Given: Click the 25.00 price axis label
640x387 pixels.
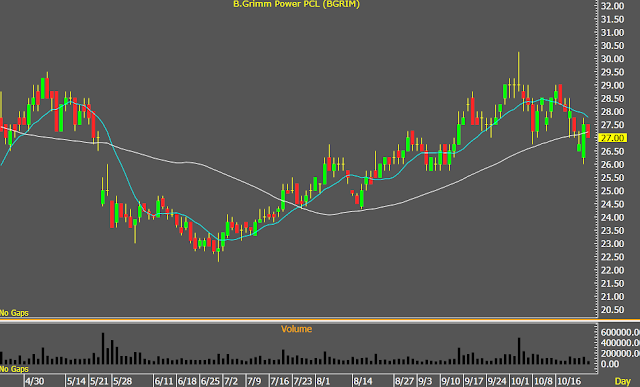Looking at the screenshot, I should tap(613, 191).
